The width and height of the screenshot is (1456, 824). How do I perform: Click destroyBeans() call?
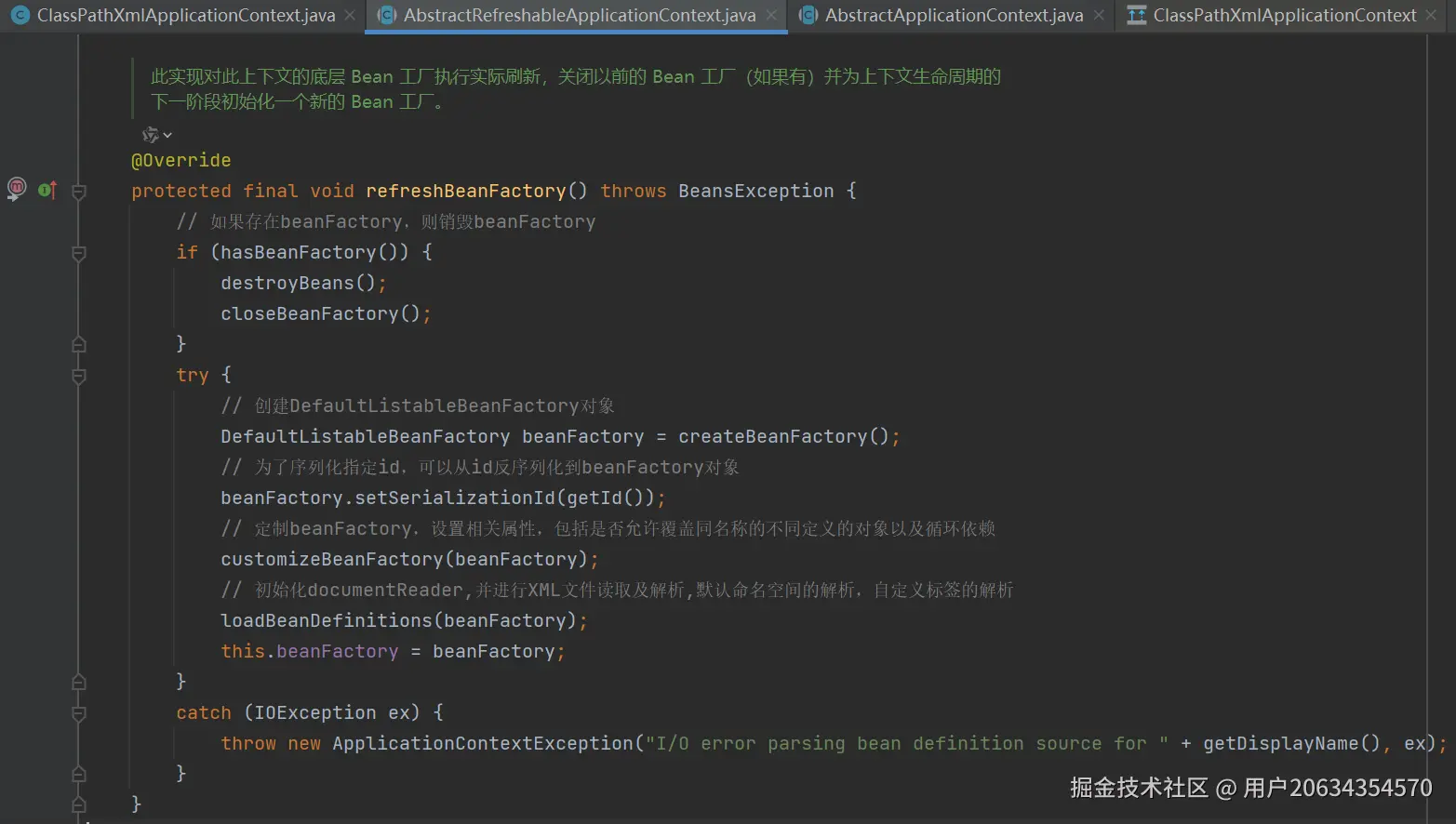298,283
